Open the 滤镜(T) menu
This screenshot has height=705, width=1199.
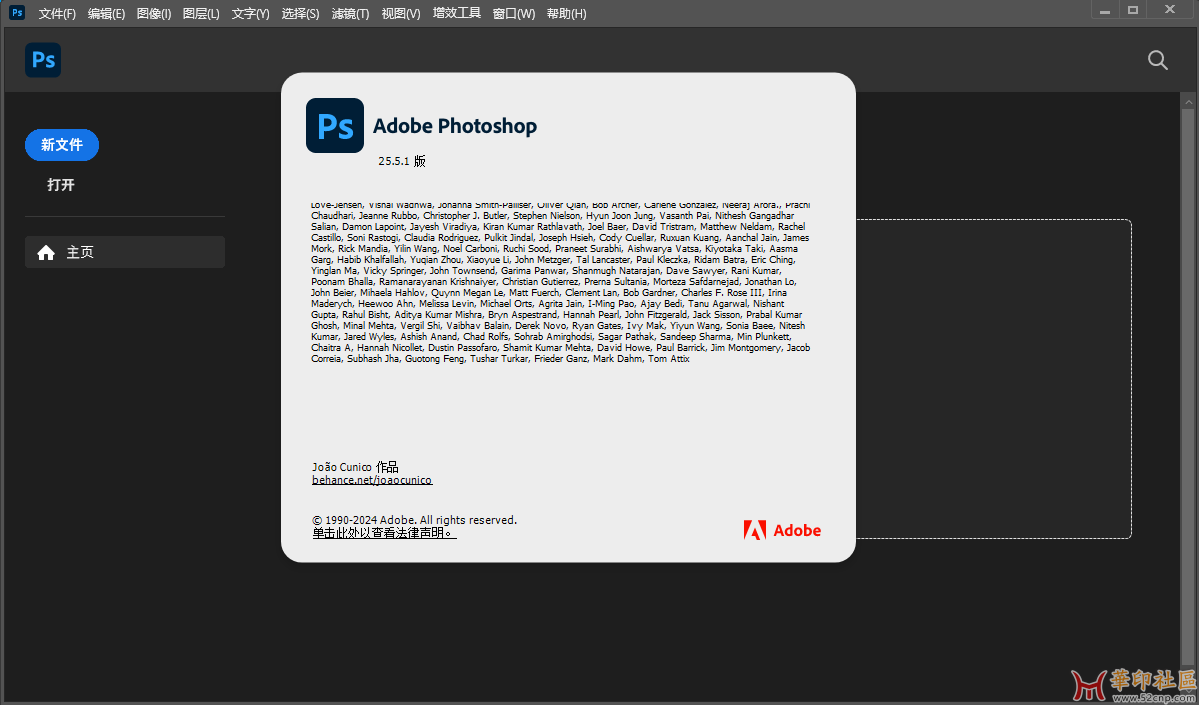tap(349, 14)
